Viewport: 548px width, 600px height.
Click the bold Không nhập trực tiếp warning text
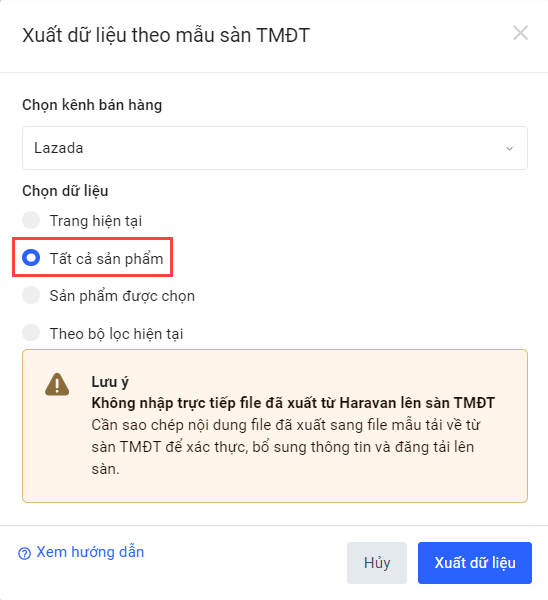point(293,403)
